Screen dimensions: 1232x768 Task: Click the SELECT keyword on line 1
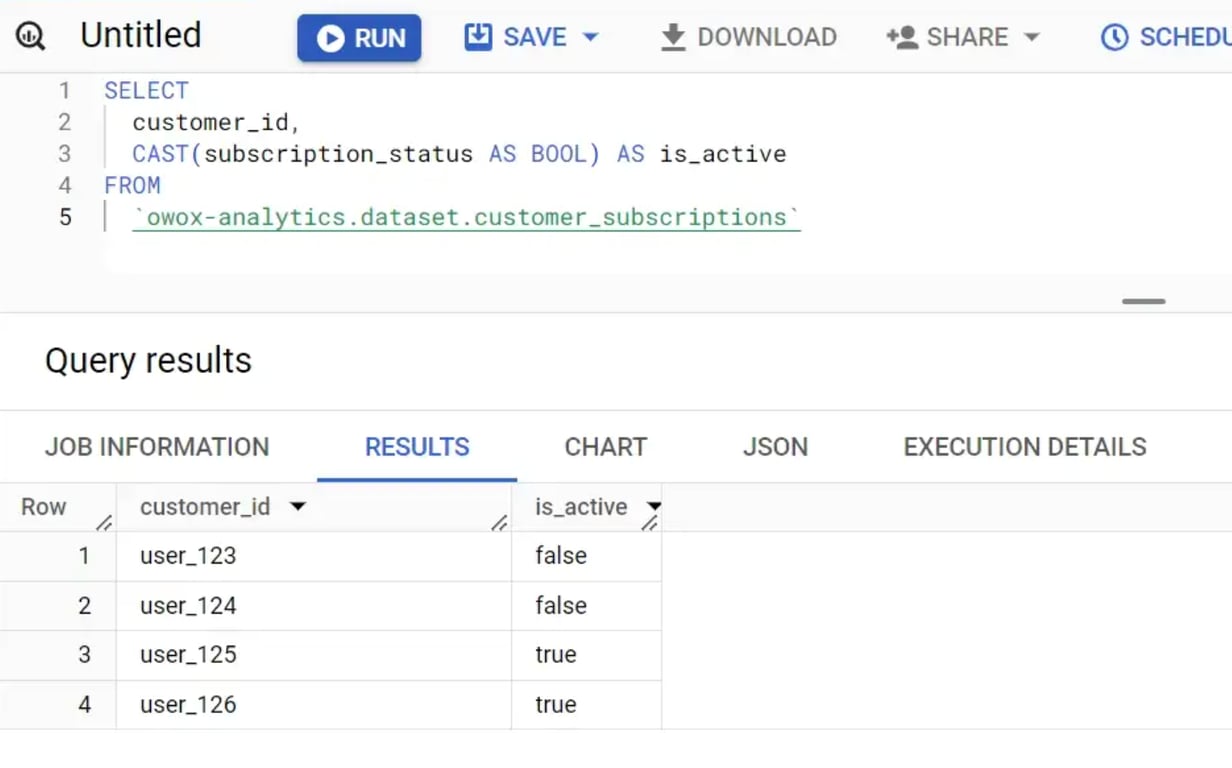(x=146, y=90)
